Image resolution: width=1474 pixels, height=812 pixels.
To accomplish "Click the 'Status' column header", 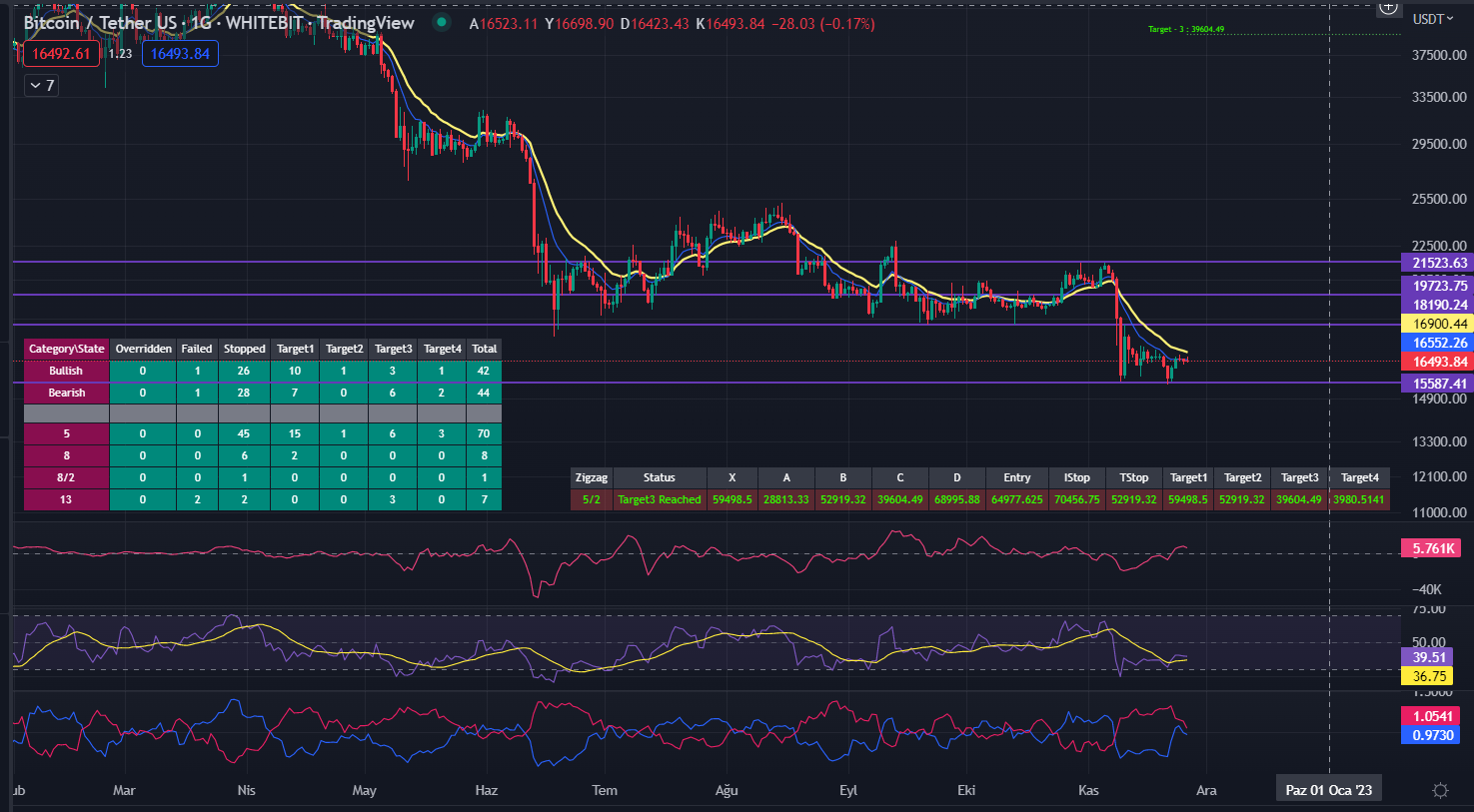I will click(x=660, y=477).
